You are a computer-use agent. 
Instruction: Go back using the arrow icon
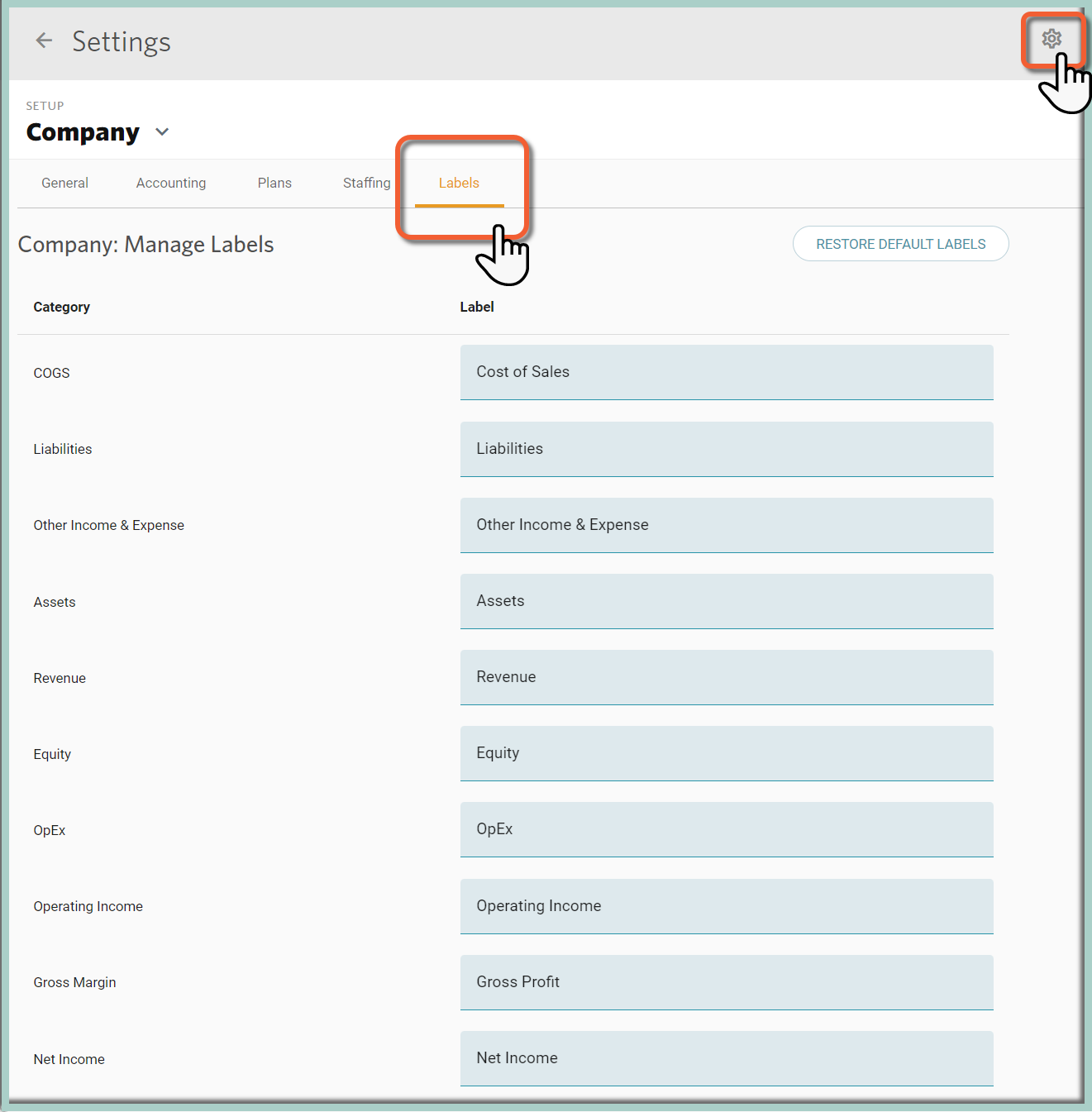[x=44, y=40]
